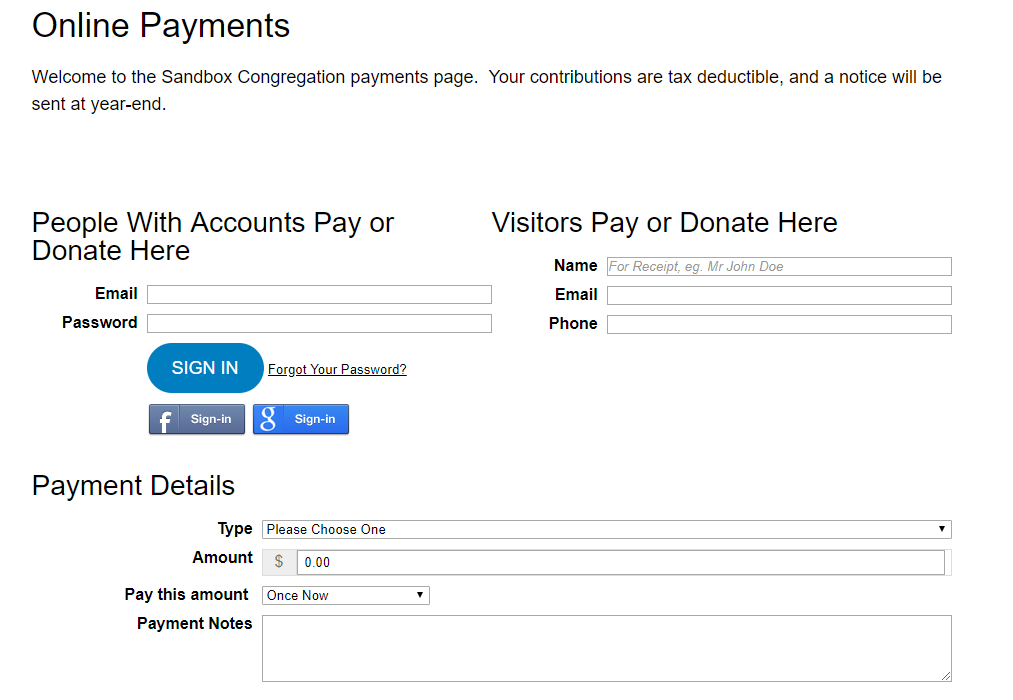Viewport: 1013px width, 700px height.
Task: Sign in with the Facebook button
Action: [197, 419]
